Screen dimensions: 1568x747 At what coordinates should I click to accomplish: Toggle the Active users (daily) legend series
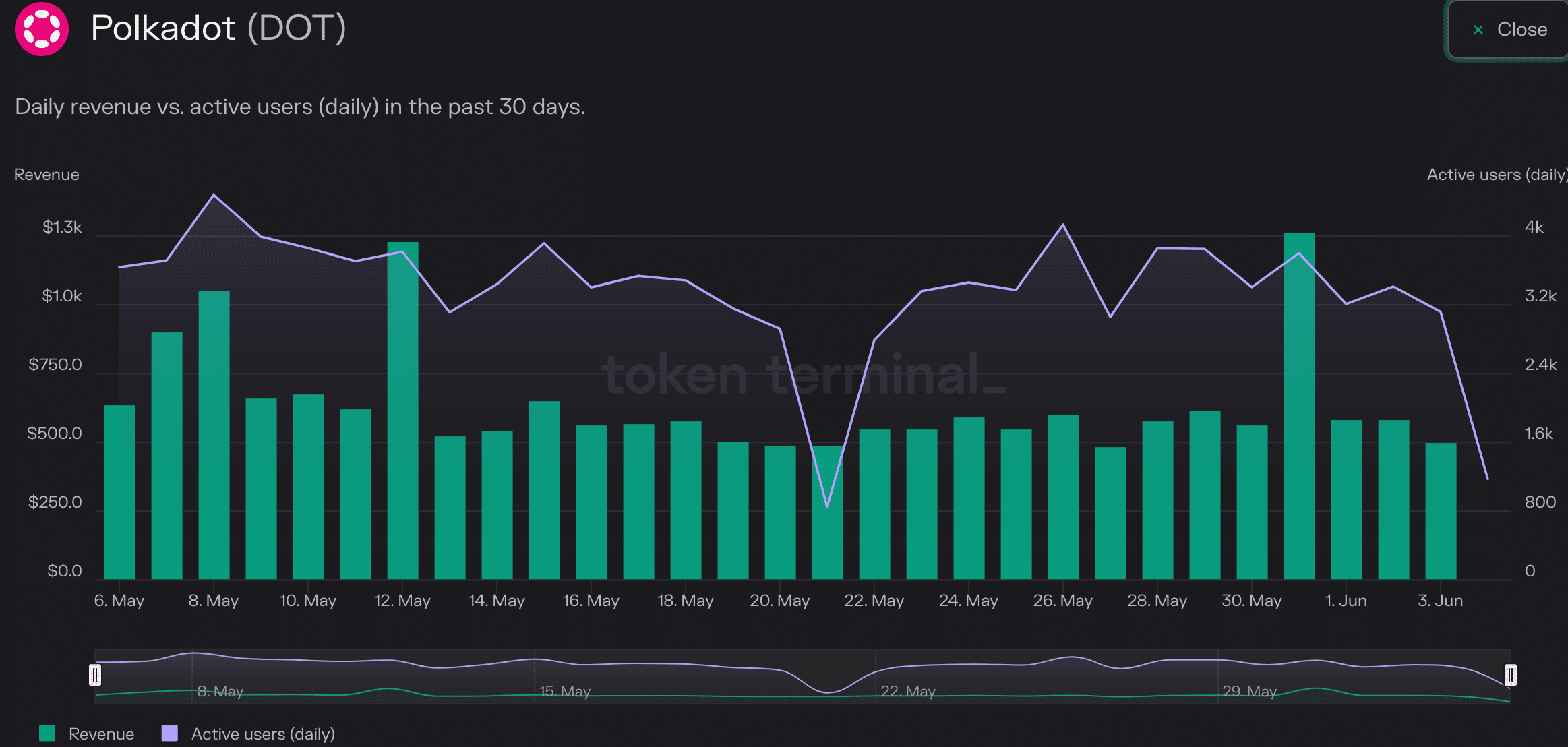pos(249,734)
